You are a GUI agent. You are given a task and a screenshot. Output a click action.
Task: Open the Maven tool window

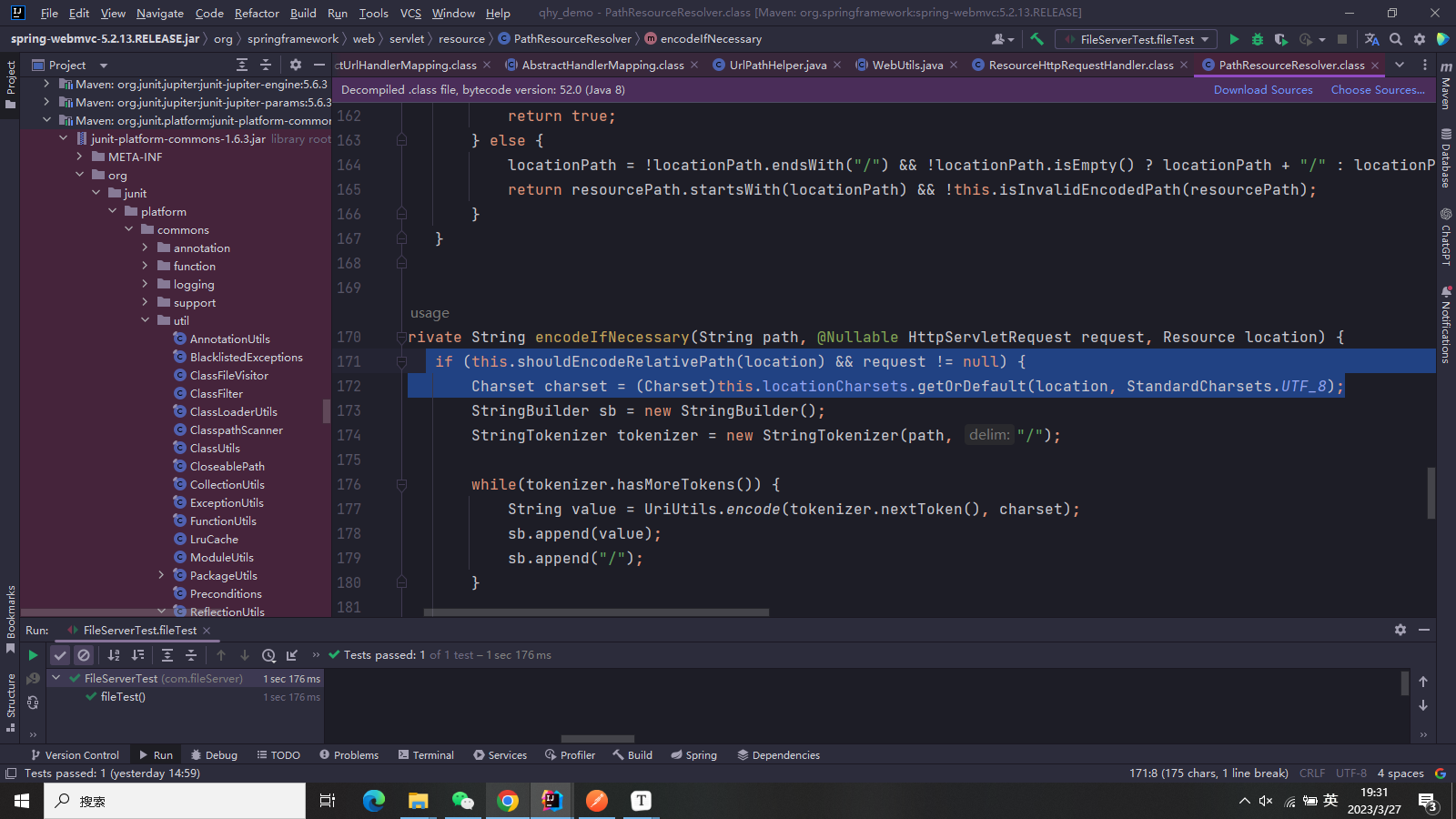(1446, 86)
